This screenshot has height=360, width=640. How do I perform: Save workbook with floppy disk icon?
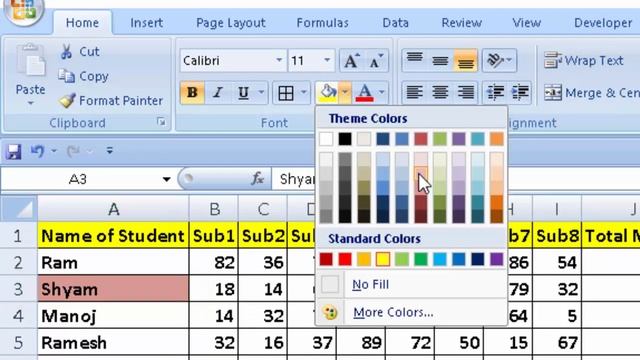click(x=13, y=151)
